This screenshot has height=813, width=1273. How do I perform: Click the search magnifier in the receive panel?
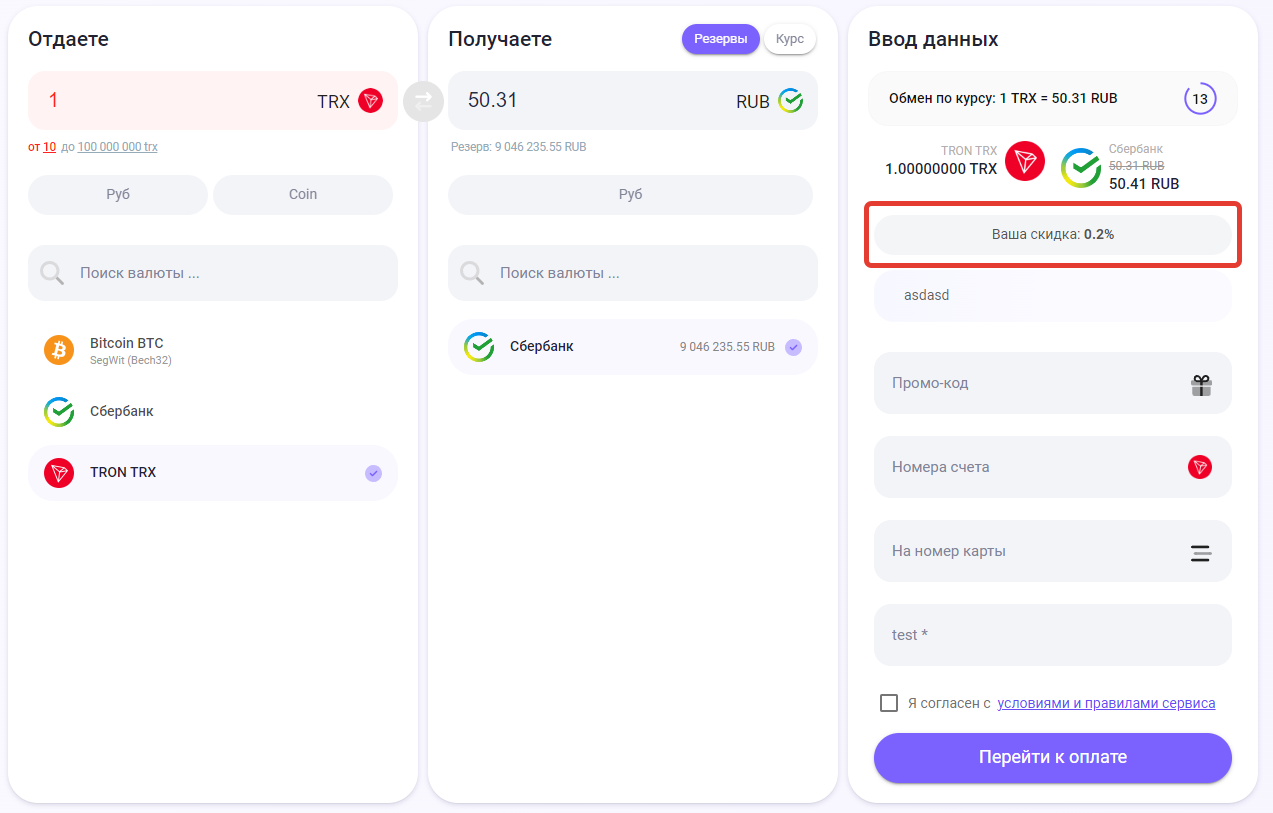(473, 273)
